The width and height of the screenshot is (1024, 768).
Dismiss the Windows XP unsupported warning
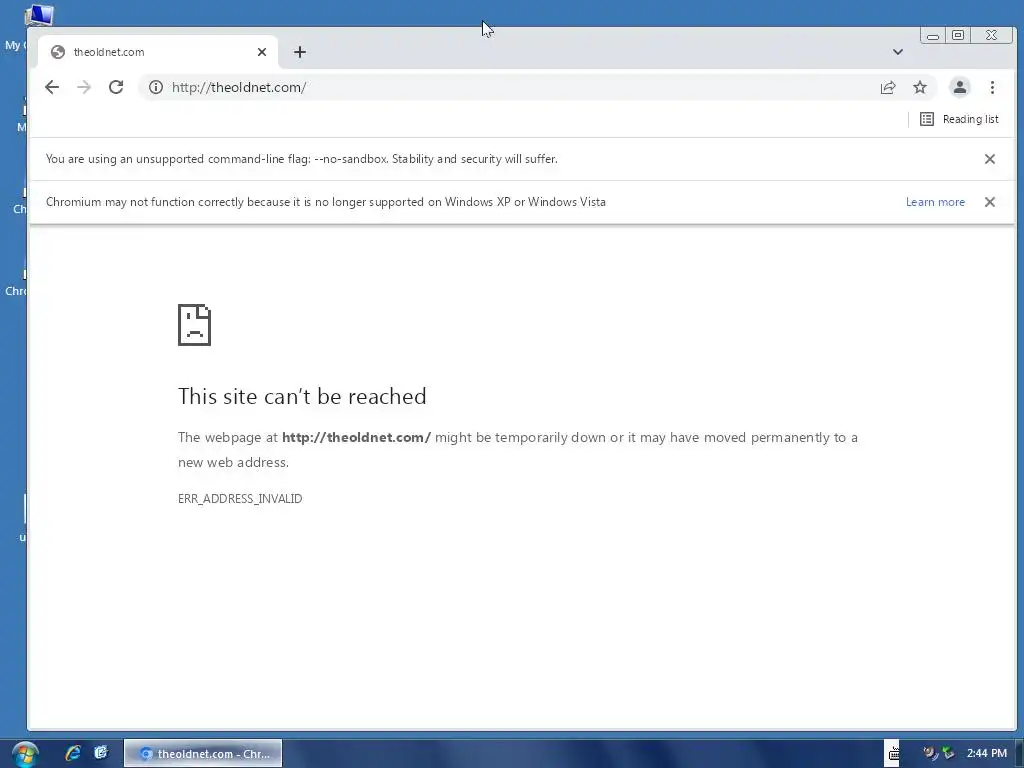(990, 202)
